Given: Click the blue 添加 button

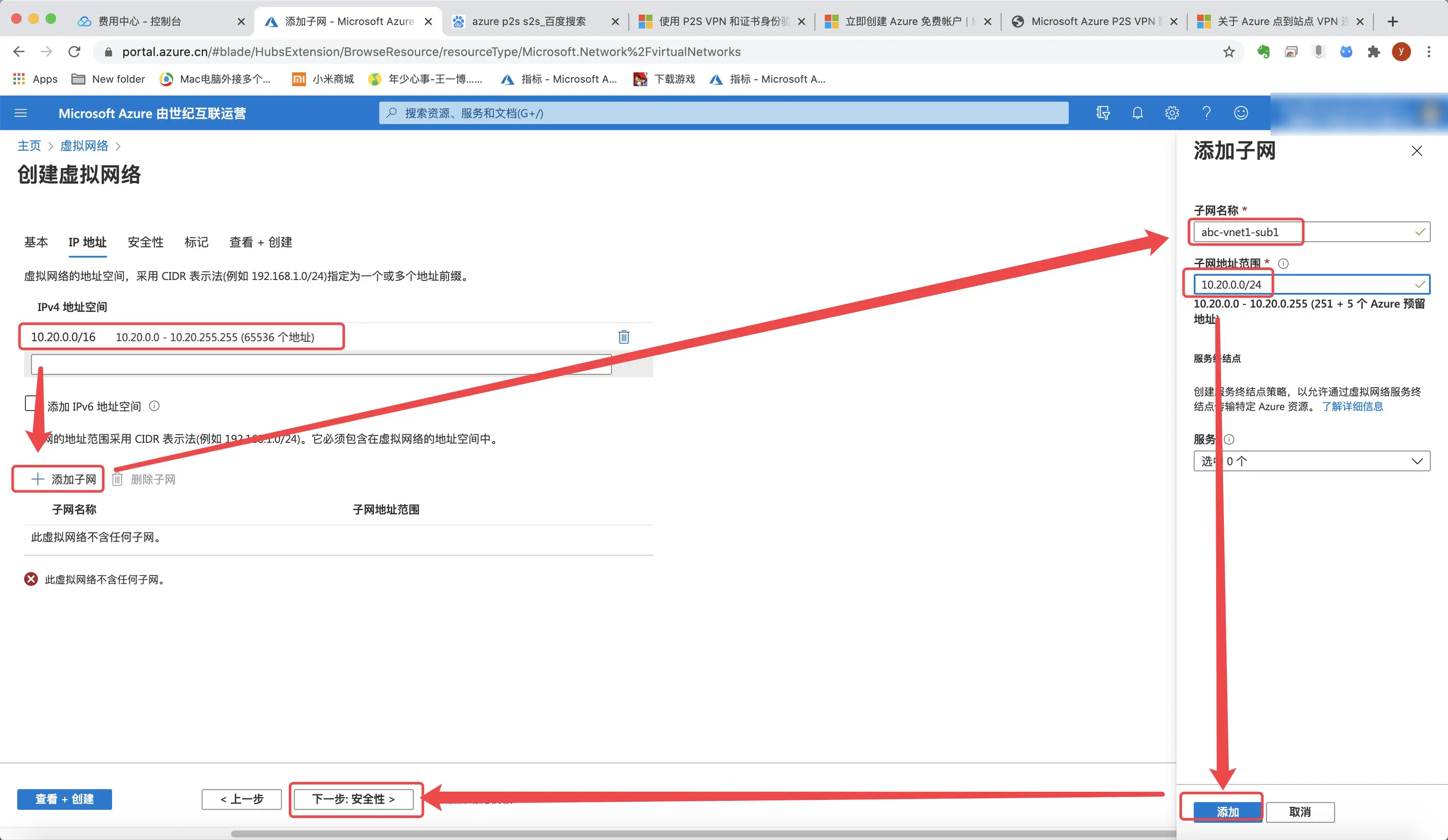Looking at the screenshot, I should click(x=1227, y=811).
